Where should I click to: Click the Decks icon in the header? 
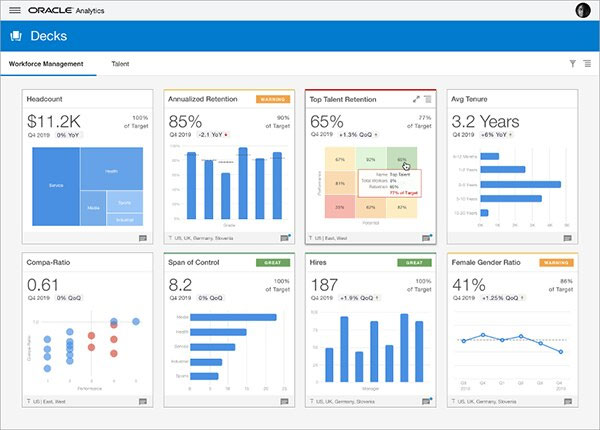[15, 35]
